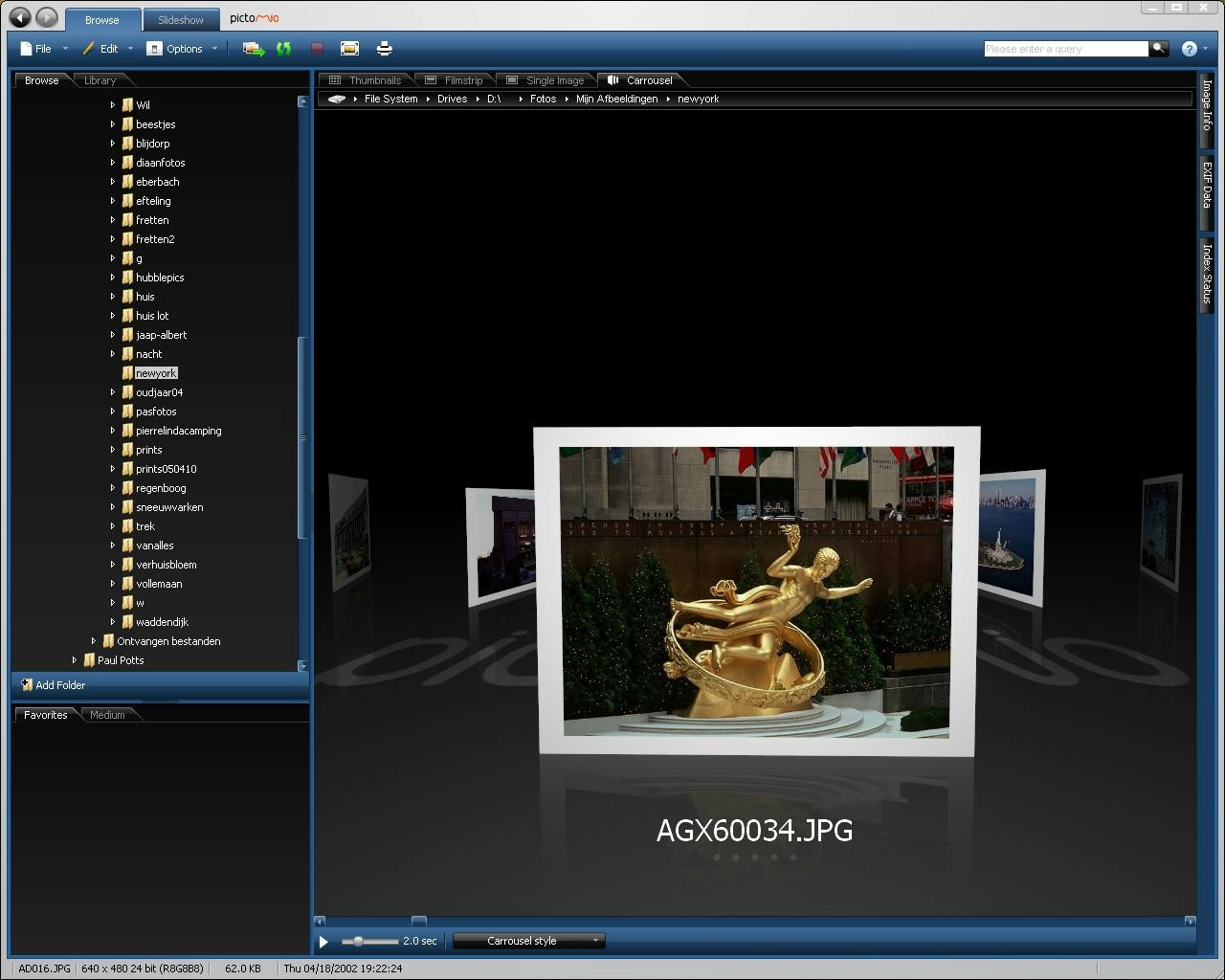Click the carousel horizontal scrollbar thumb

tap(419, 922)
